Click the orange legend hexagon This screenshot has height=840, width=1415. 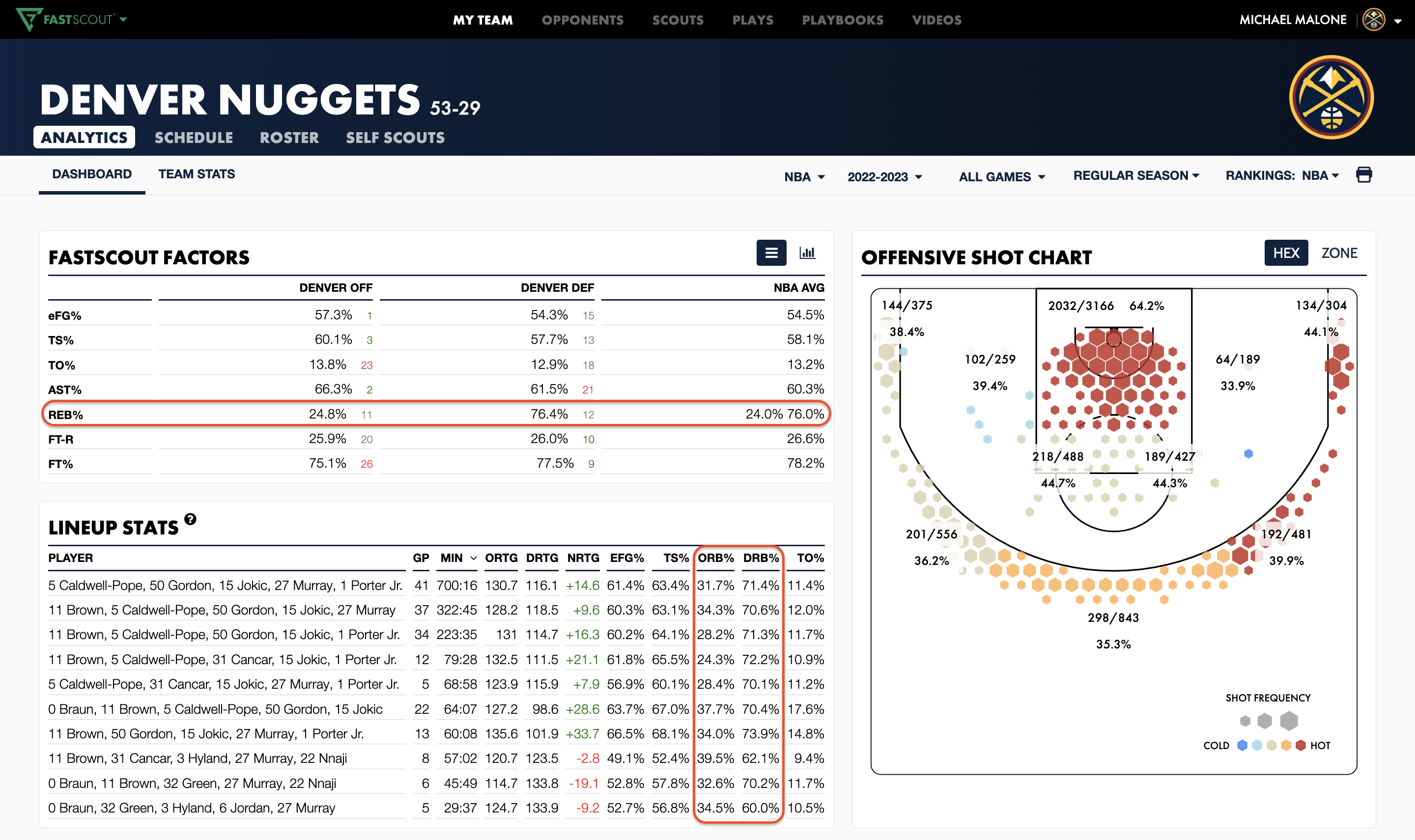click(x=1286, y=745)
